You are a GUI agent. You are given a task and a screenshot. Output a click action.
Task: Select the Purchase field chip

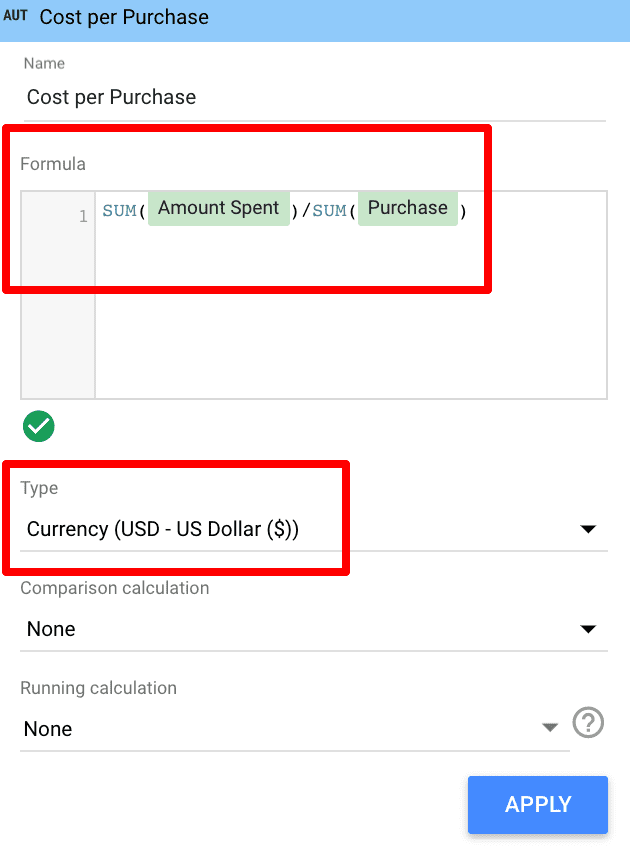[x=407, y=208]
